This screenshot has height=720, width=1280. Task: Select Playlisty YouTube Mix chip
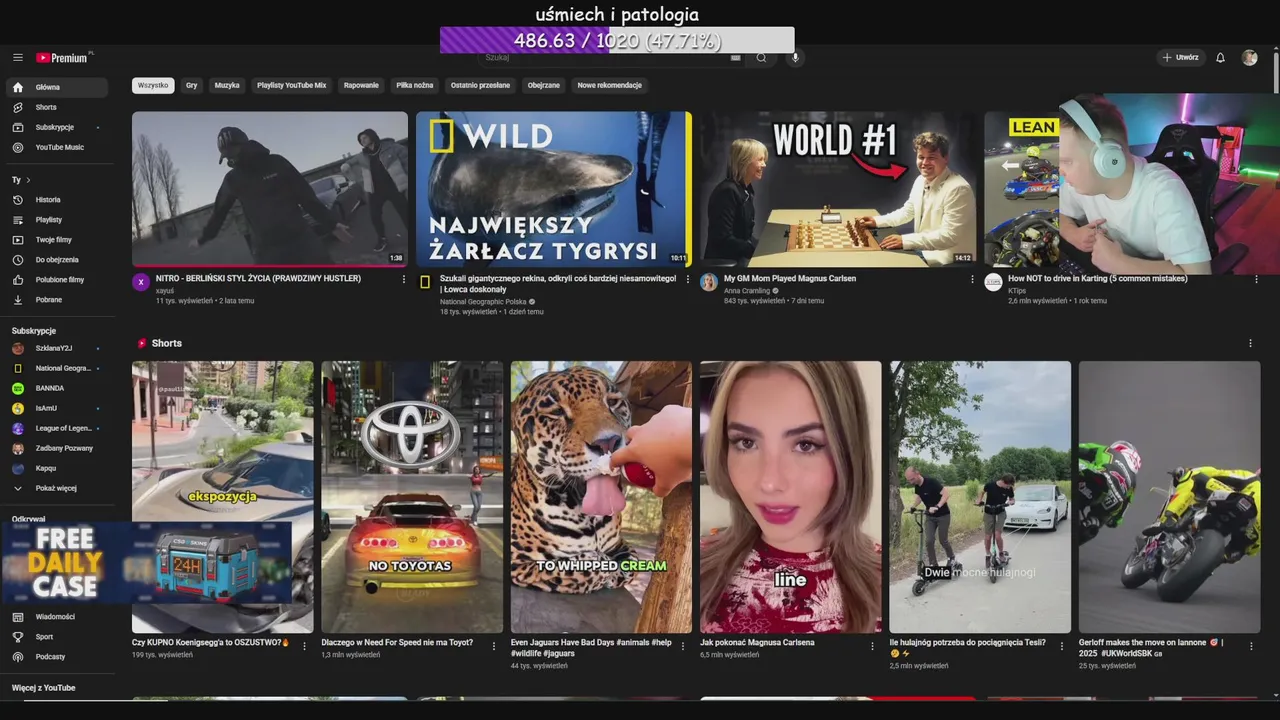click(x=292, y=86)
